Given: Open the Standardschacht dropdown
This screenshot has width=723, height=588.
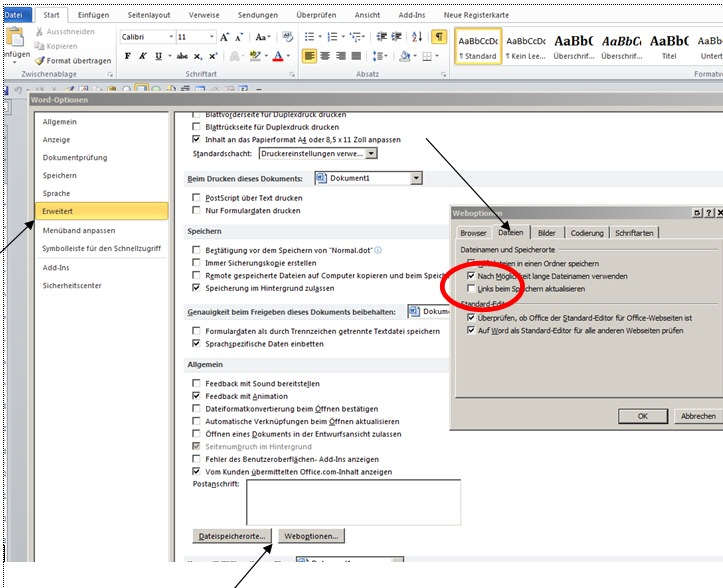Looking at the screenshot, I should point(371,154).
